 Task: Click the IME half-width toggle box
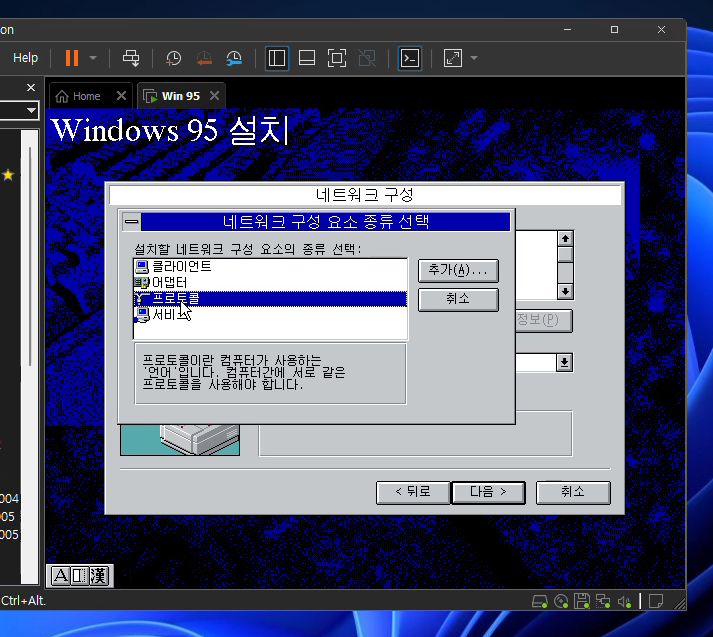click(80, 576)
